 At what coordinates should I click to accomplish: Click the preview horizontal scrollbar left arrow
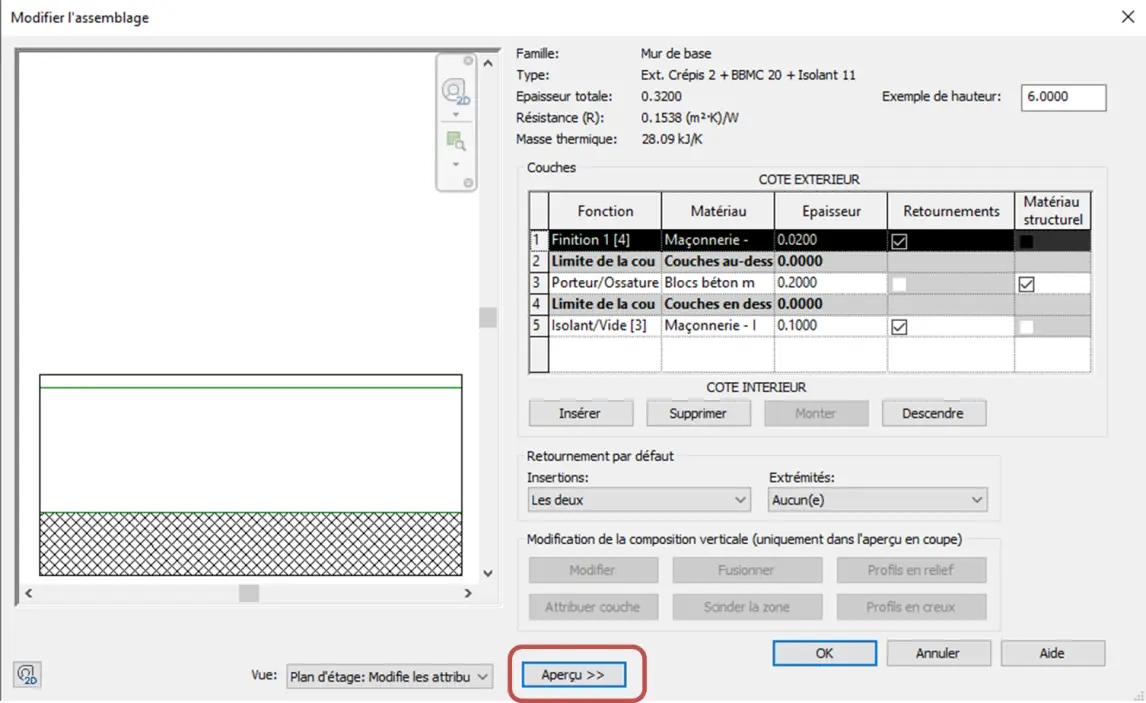(x=29, y=593)
